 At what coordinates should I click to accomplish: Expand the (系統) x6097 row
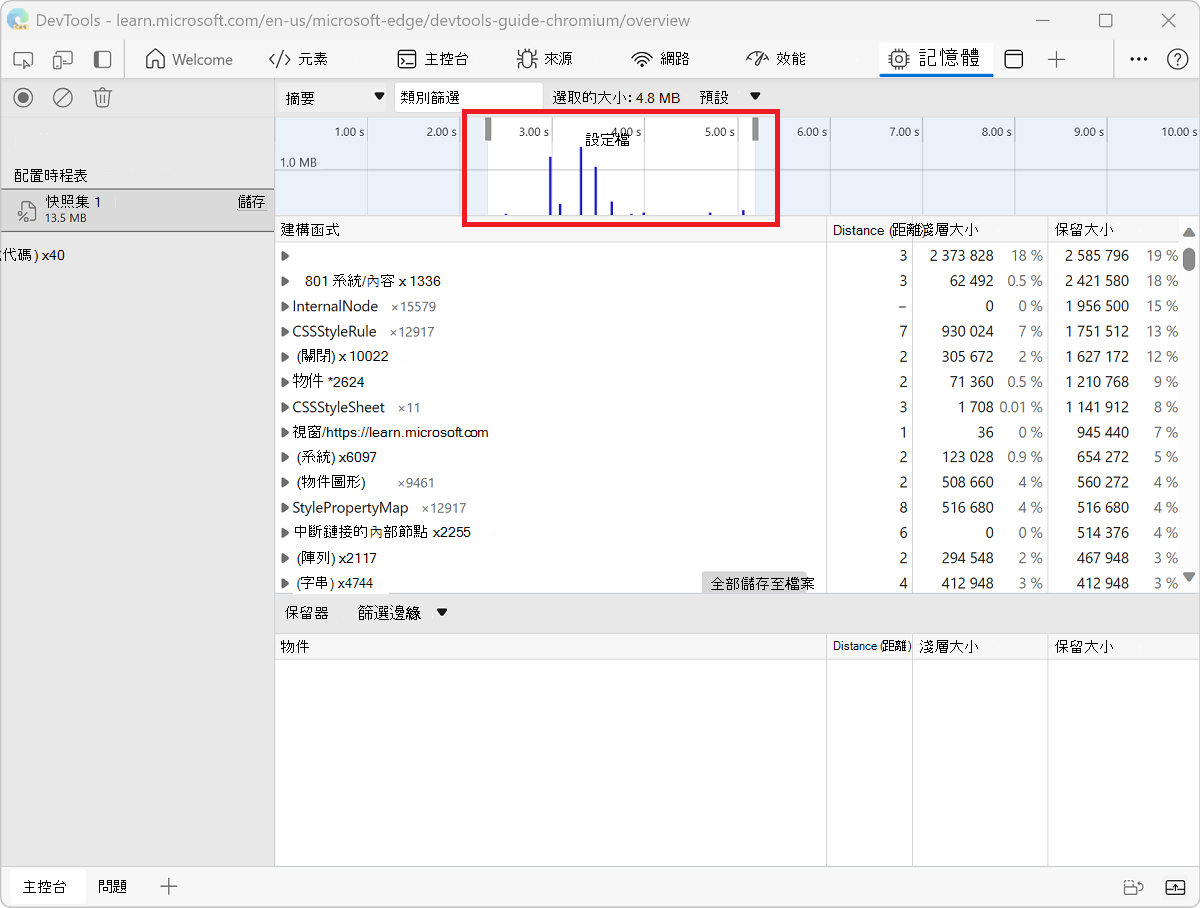click(285, 457)
